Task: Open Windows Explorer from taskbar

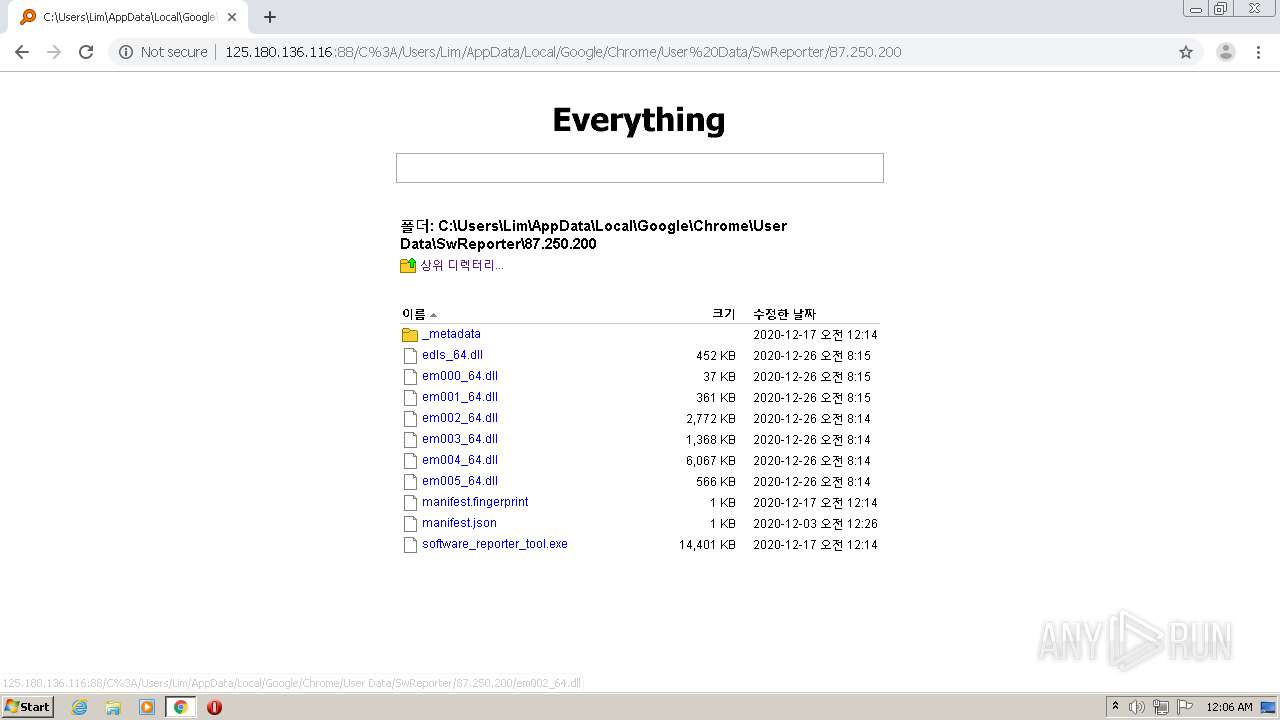Action: 113,707
